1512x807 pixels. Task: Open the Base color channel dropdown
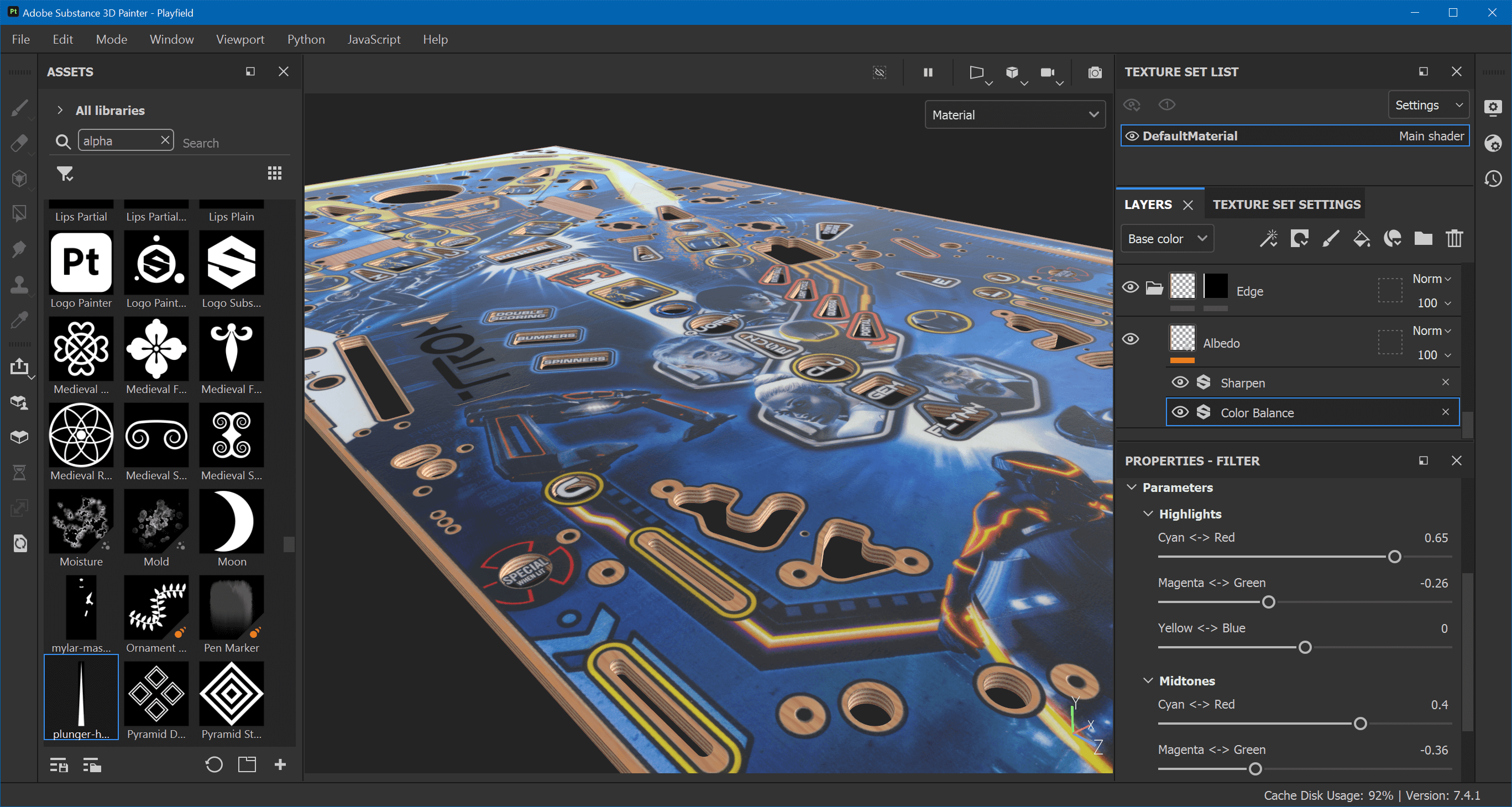[x=1167, y=238]
